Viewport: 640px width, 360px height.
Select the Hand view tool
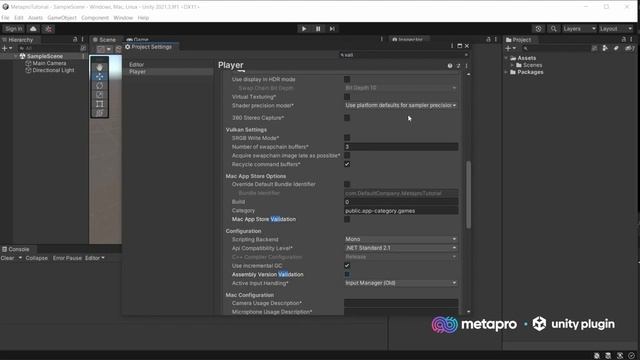[x=100, y=67]
